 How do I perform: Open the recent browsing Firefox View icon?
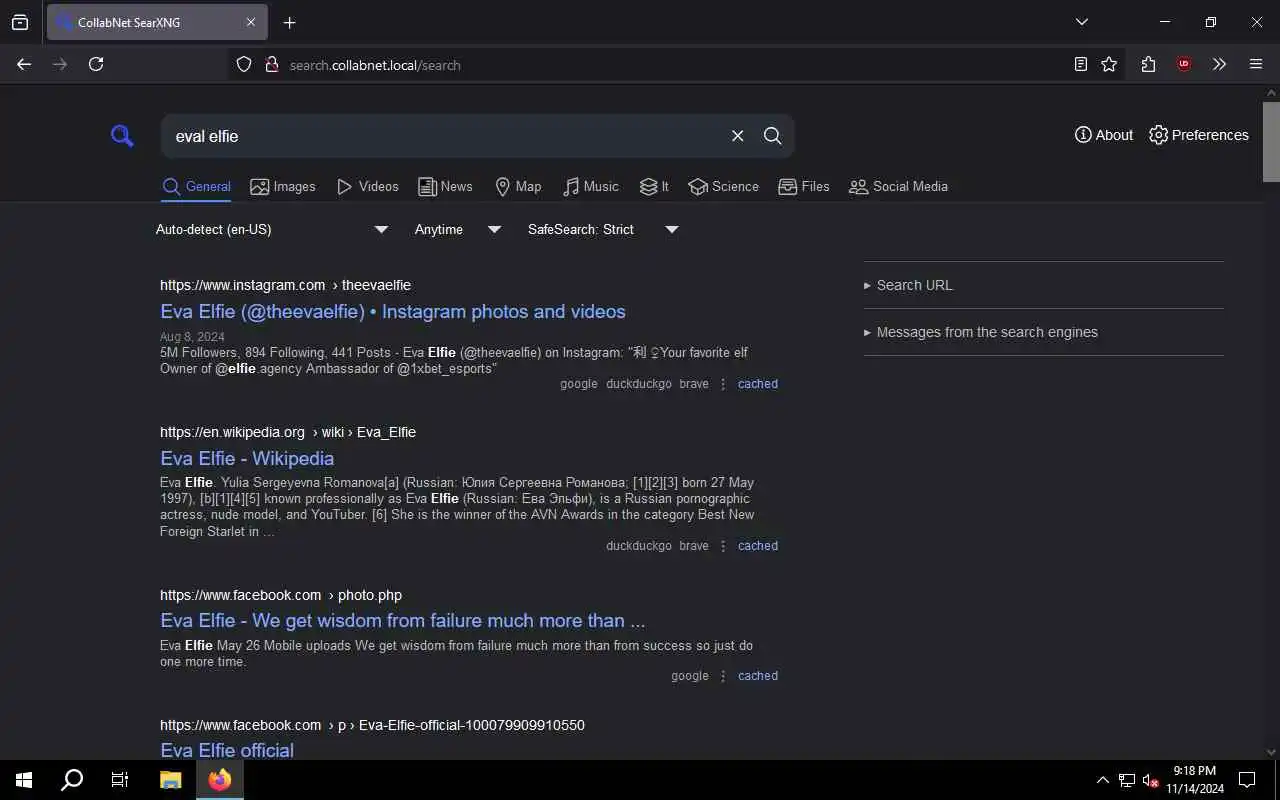pos(20,22)
